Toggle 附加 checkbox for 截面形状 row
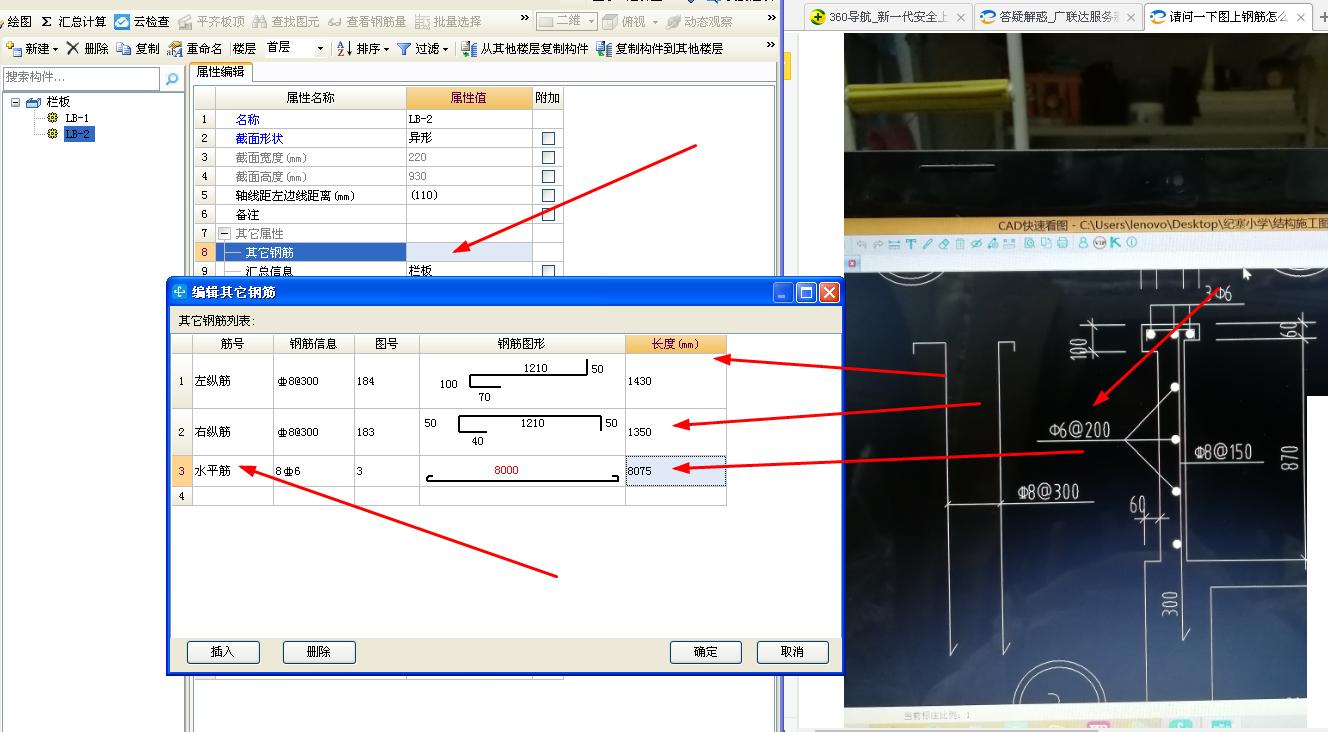Screen dimensions: 1328x732 click(548, 138)
